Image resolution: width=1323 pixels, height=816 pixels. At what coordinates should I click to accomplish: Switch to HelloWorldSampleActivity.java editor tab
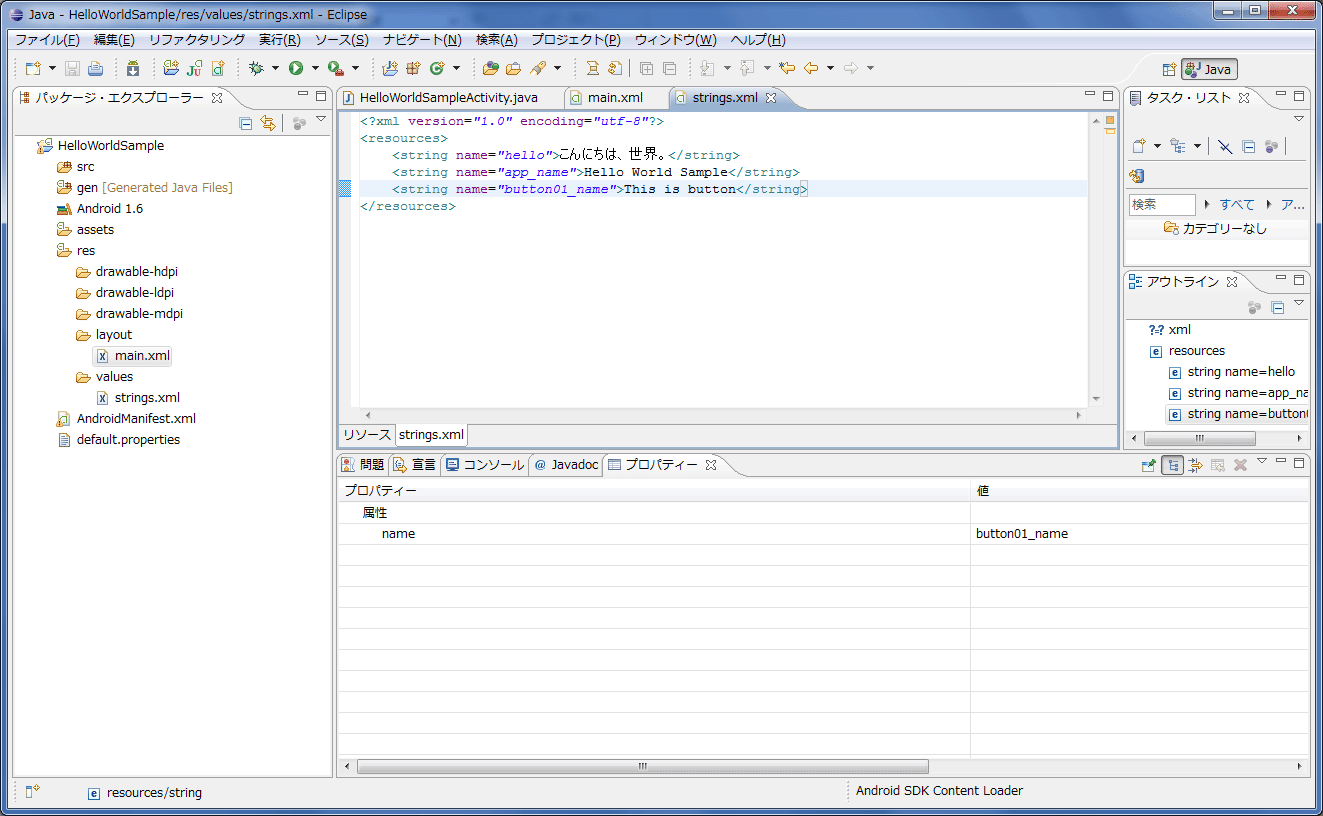point(449,98)
